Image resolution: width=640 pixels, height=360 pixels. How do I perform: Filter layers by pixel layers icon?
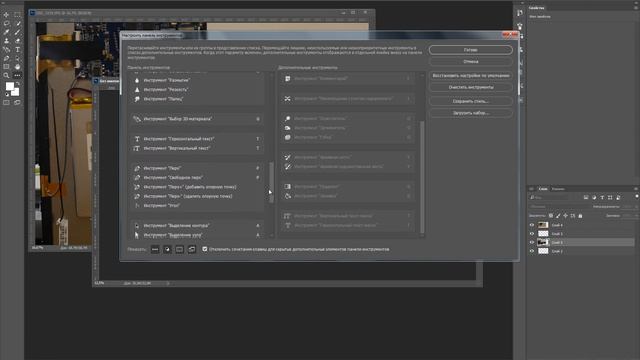pyautogui.click(x=586, y=198)
